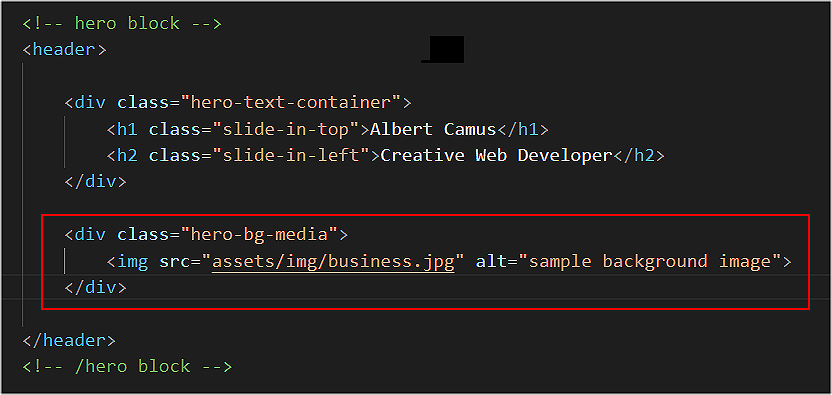Click the hero-bg-media class value

259,234
